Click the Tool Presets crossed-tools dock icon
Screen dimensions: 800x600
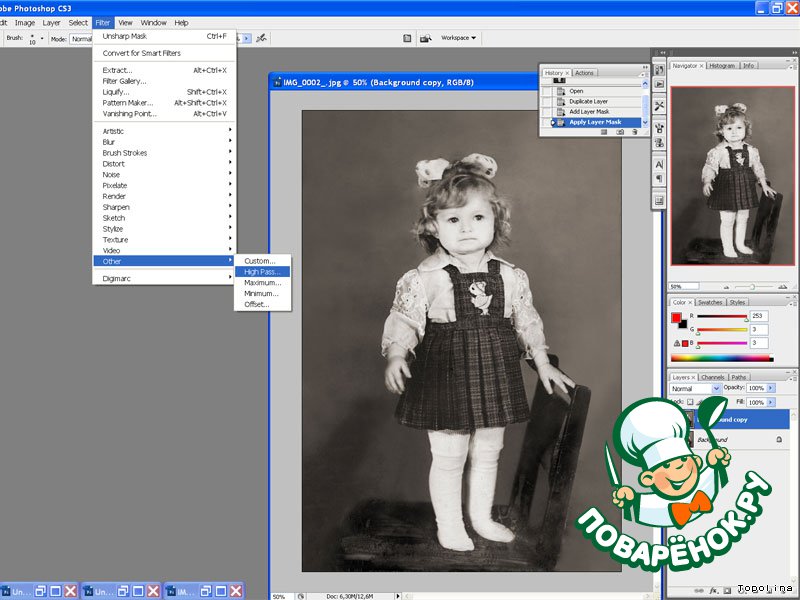coord(659,106)
